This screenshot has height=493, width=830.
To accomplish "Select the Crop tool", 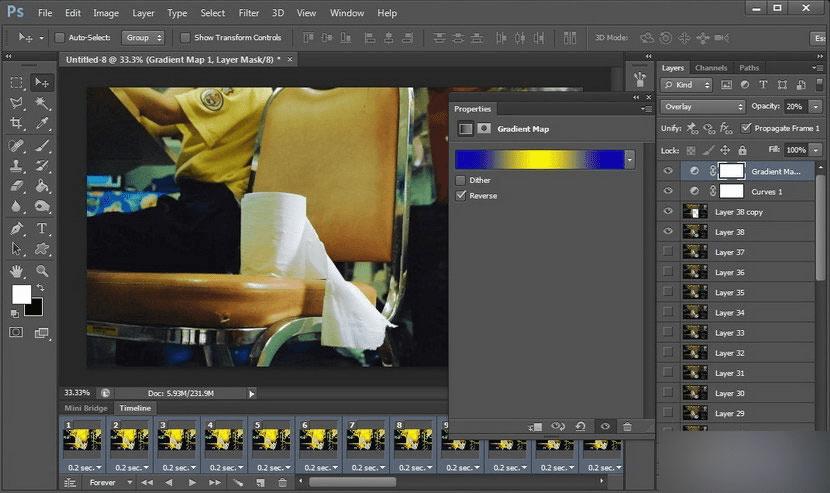I will point(17,123).
